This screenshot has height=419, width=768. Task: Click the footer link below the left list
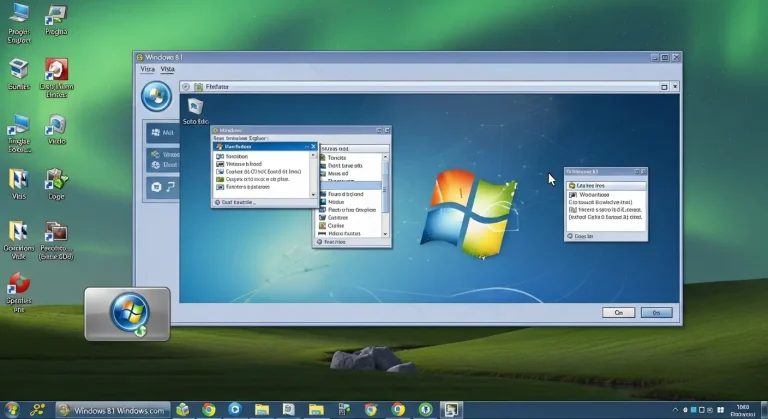click(x=239, y=202)
